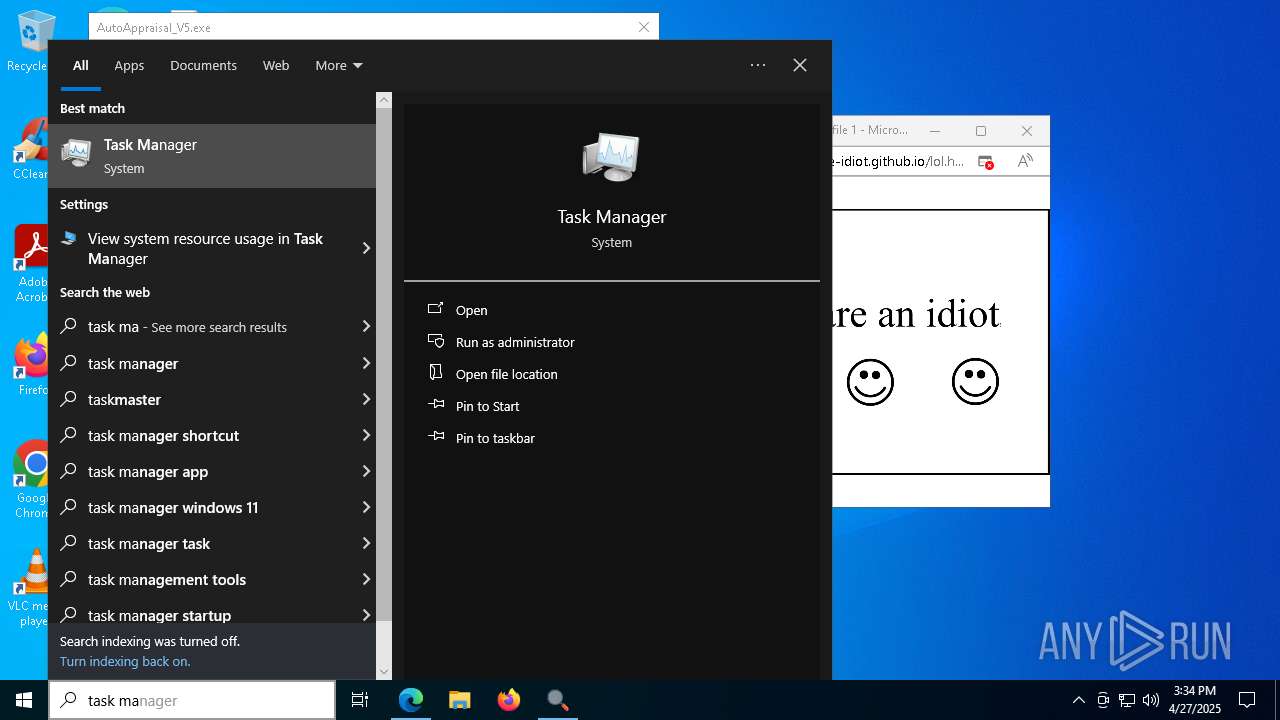Choose Open file location

[507, 374]
